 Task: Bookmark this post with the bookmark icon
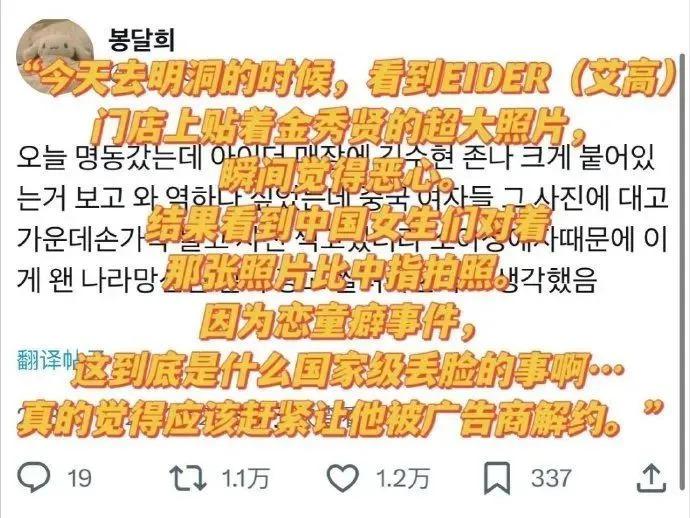pos(497,478)
